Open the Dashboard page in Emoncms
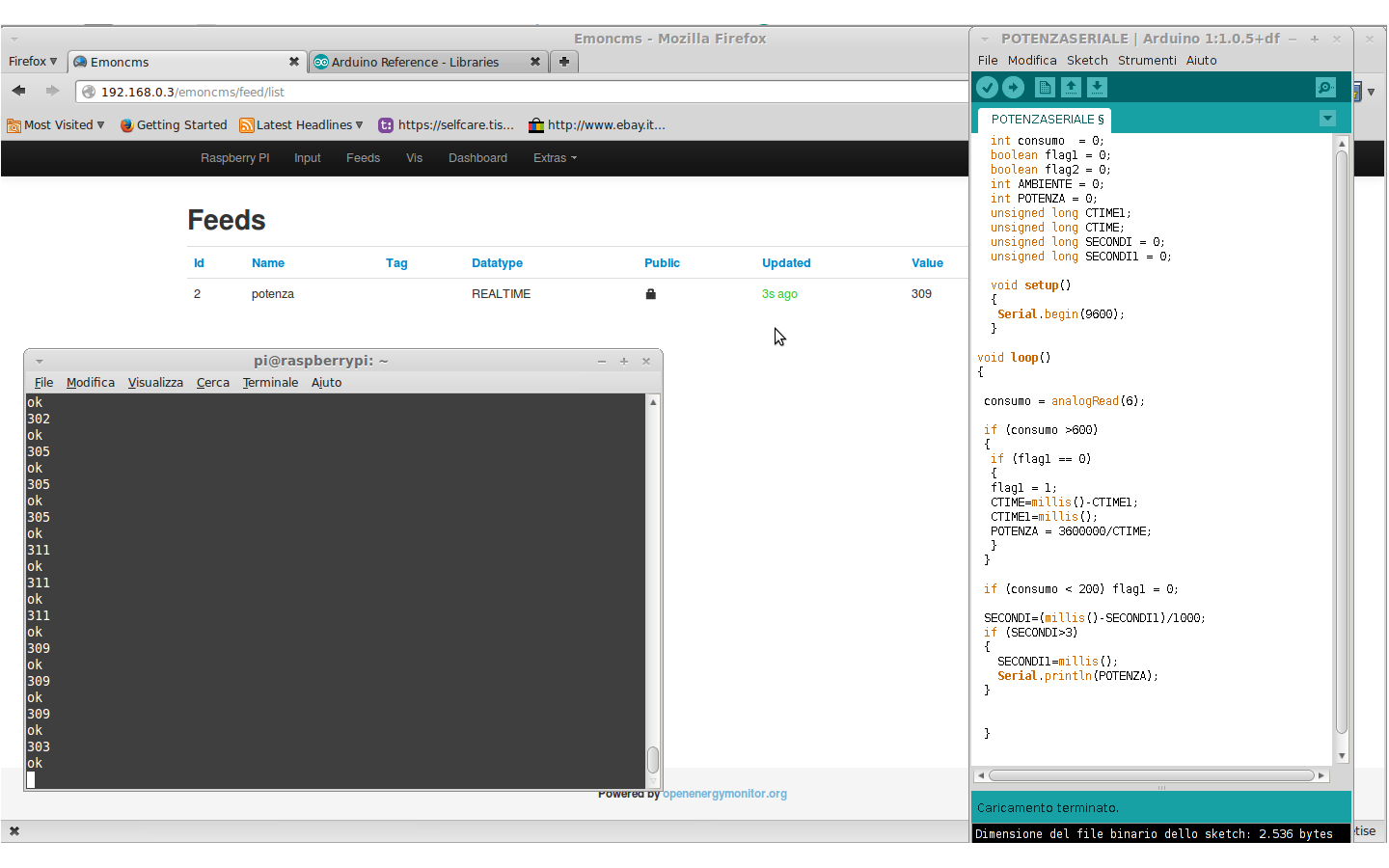The image size is (1389, 868). click(477, 158)
